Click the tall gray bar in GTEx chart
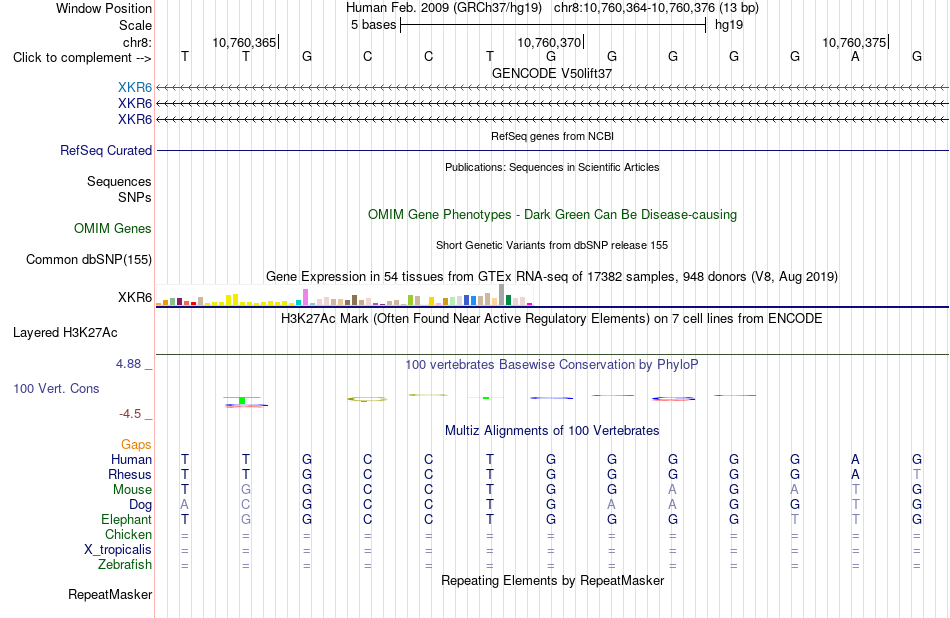Screen dimensions: 950x618 pyautogui.click(x=501, y=294)
